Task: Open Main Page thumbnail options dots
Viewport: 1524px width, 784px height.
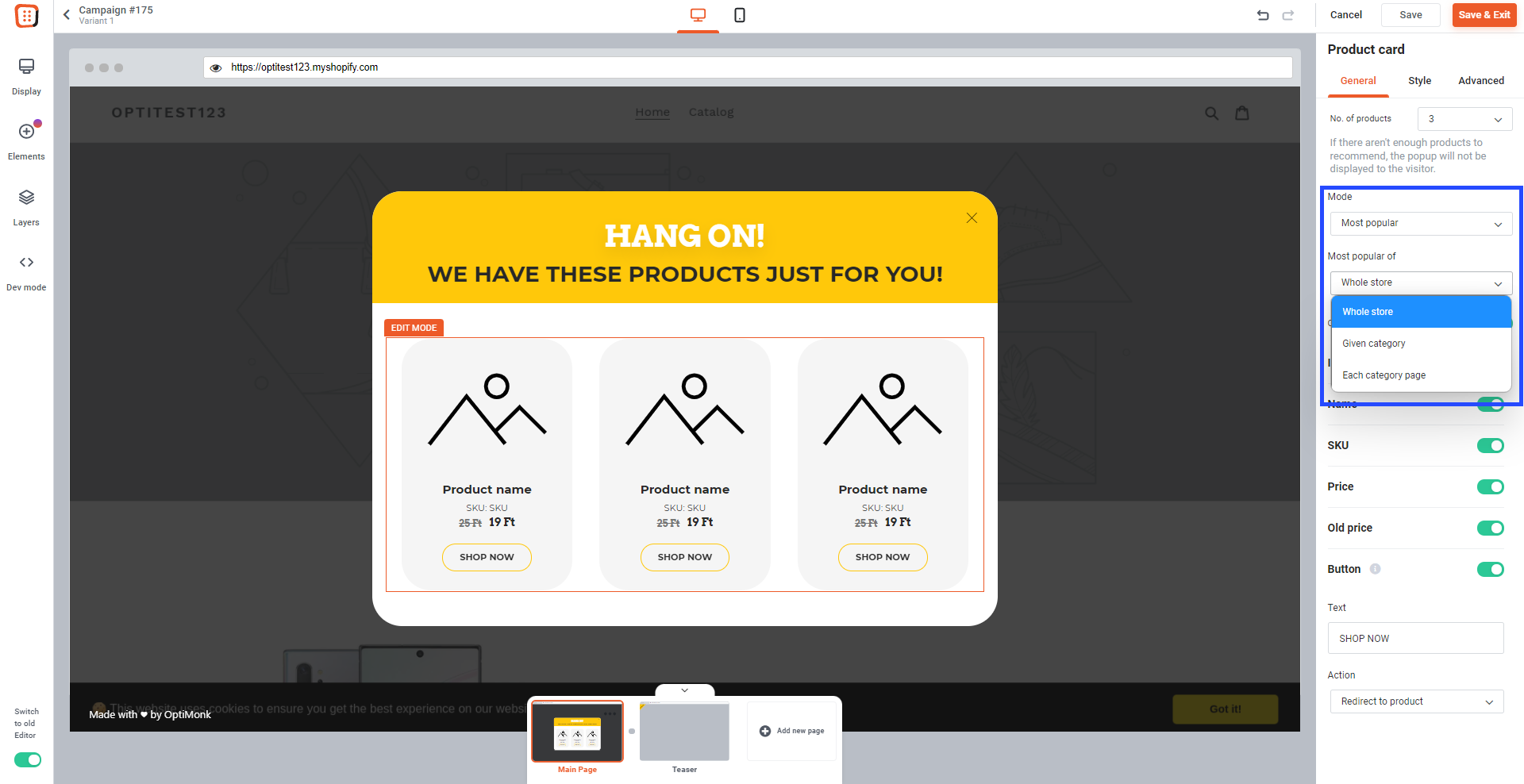Action: [610, 713]
